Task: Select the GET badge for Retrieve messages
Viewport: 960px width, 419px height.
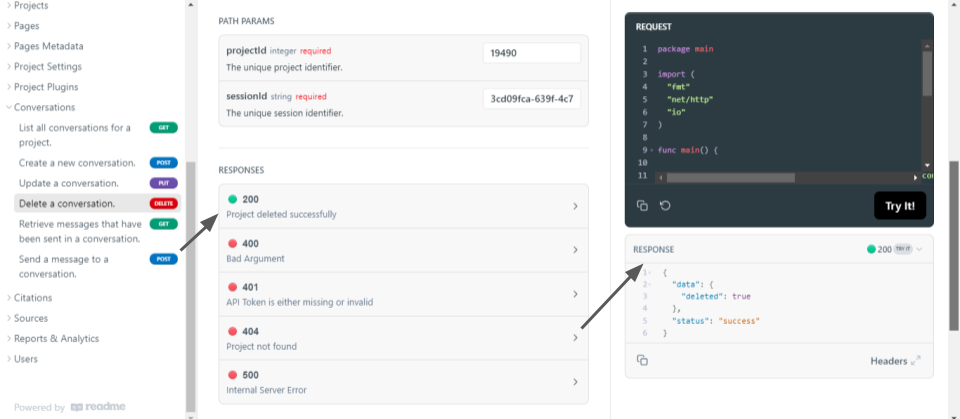Action: click(x=163, y=224)
